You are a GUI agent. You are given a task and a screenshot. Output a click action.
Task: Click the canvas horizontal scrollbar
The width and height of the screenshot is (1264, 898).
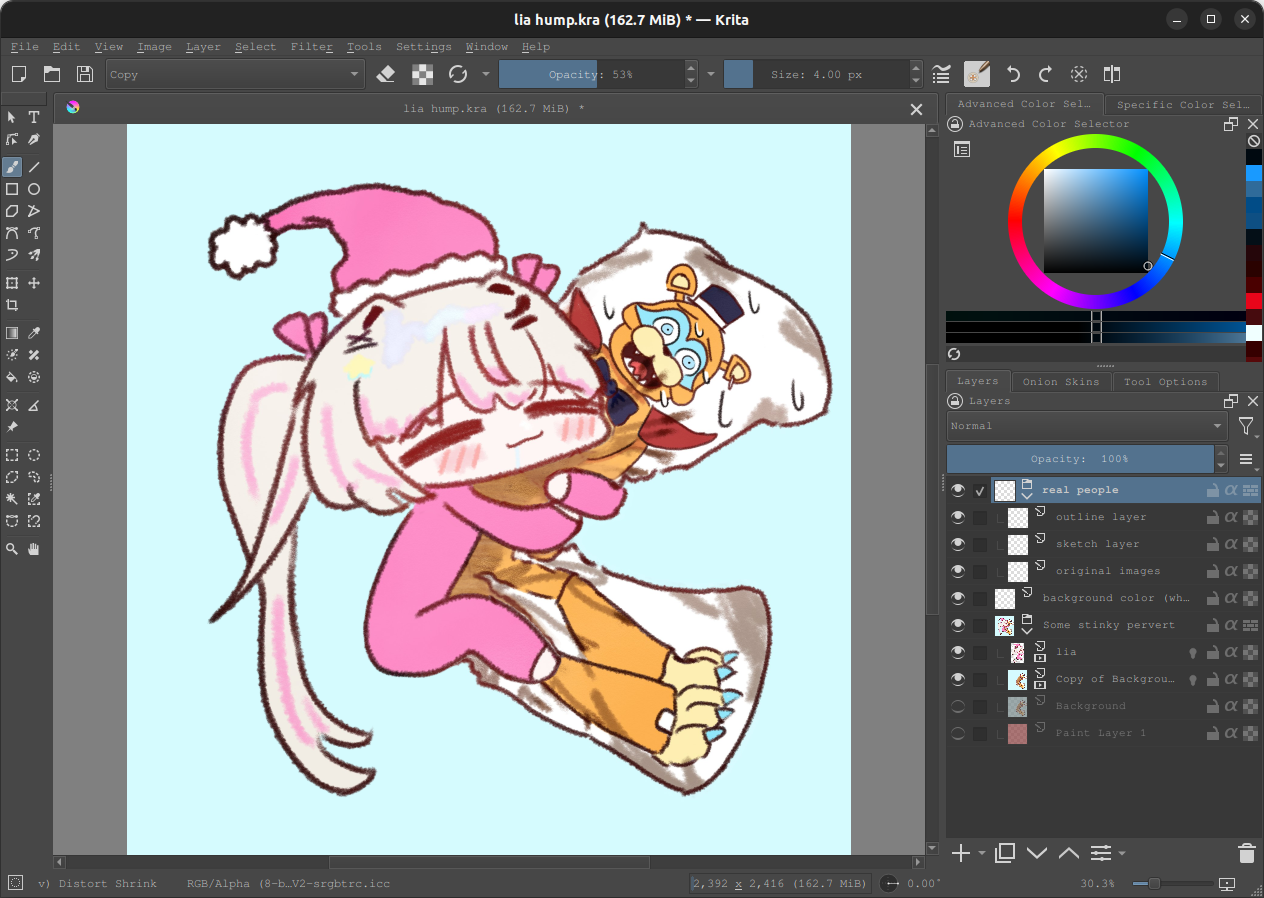(x=489, y=862)
